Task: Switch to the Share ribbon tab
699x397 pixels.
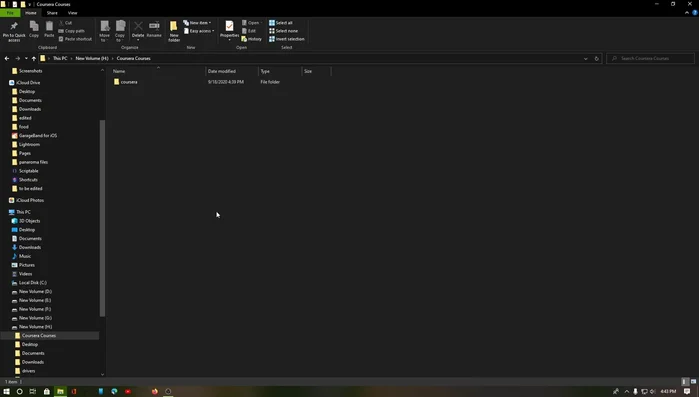Action: tap(52, 13)
